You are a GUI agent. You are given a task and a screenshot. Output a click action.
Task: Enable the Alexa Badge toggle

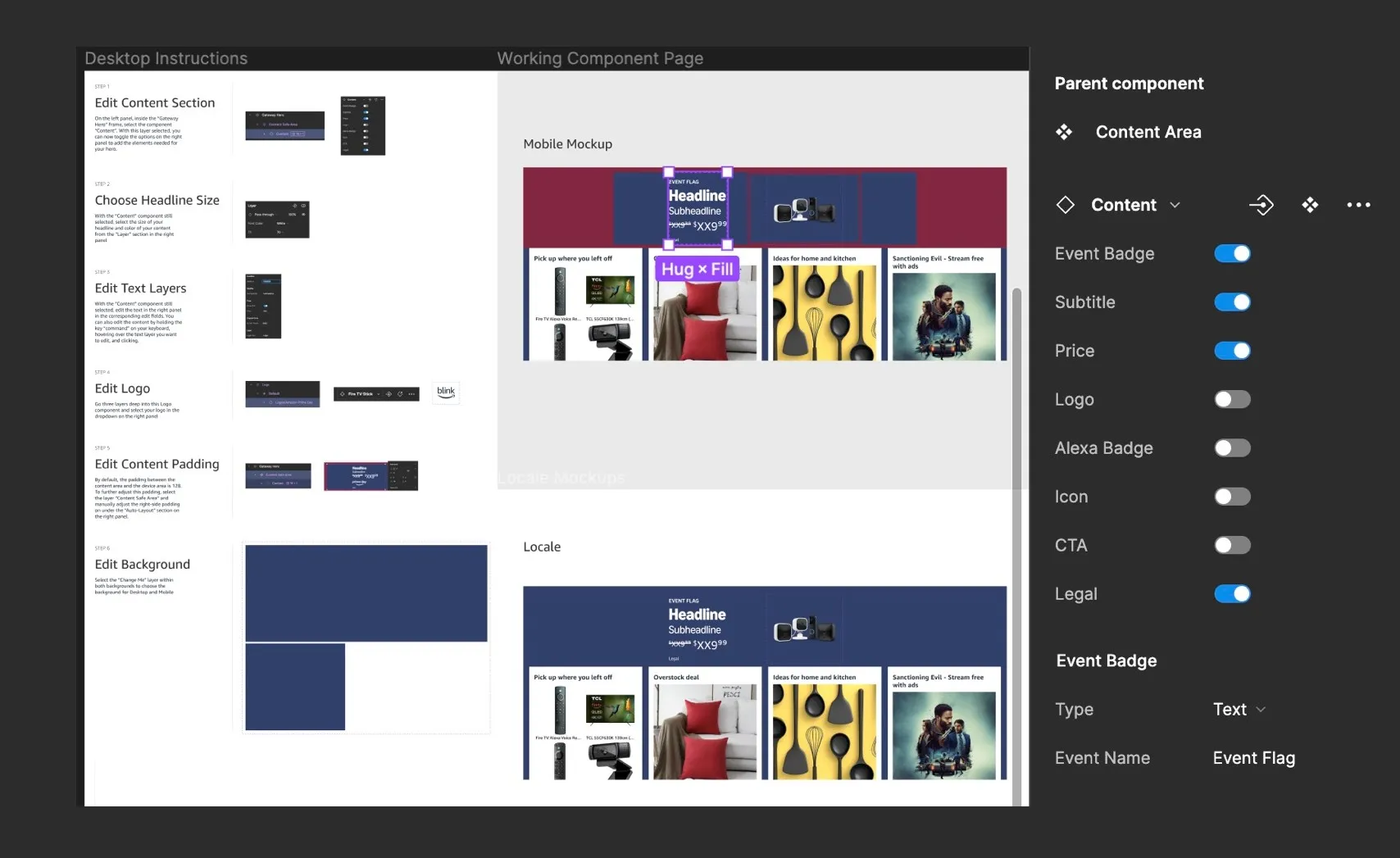point(1232,448)
